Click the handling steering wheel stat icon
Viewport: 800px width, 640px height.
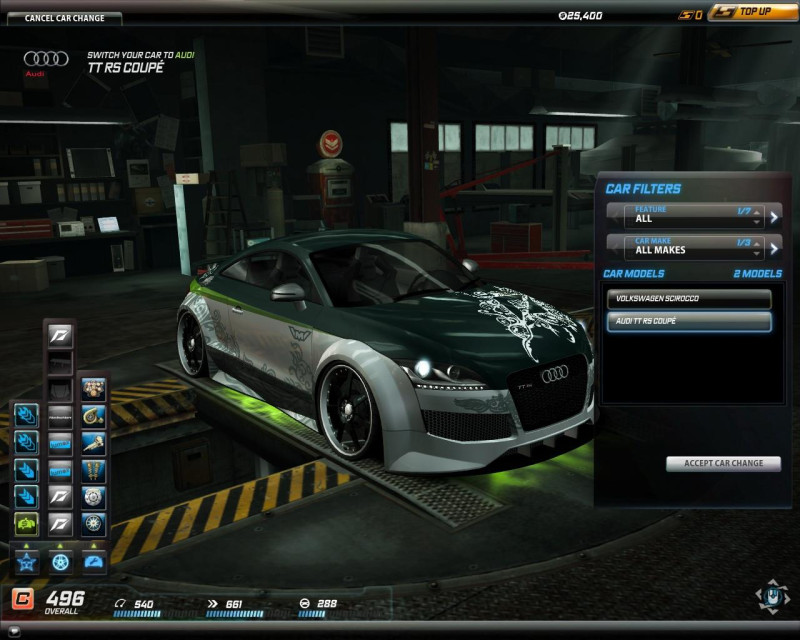(x=305, y=603)
